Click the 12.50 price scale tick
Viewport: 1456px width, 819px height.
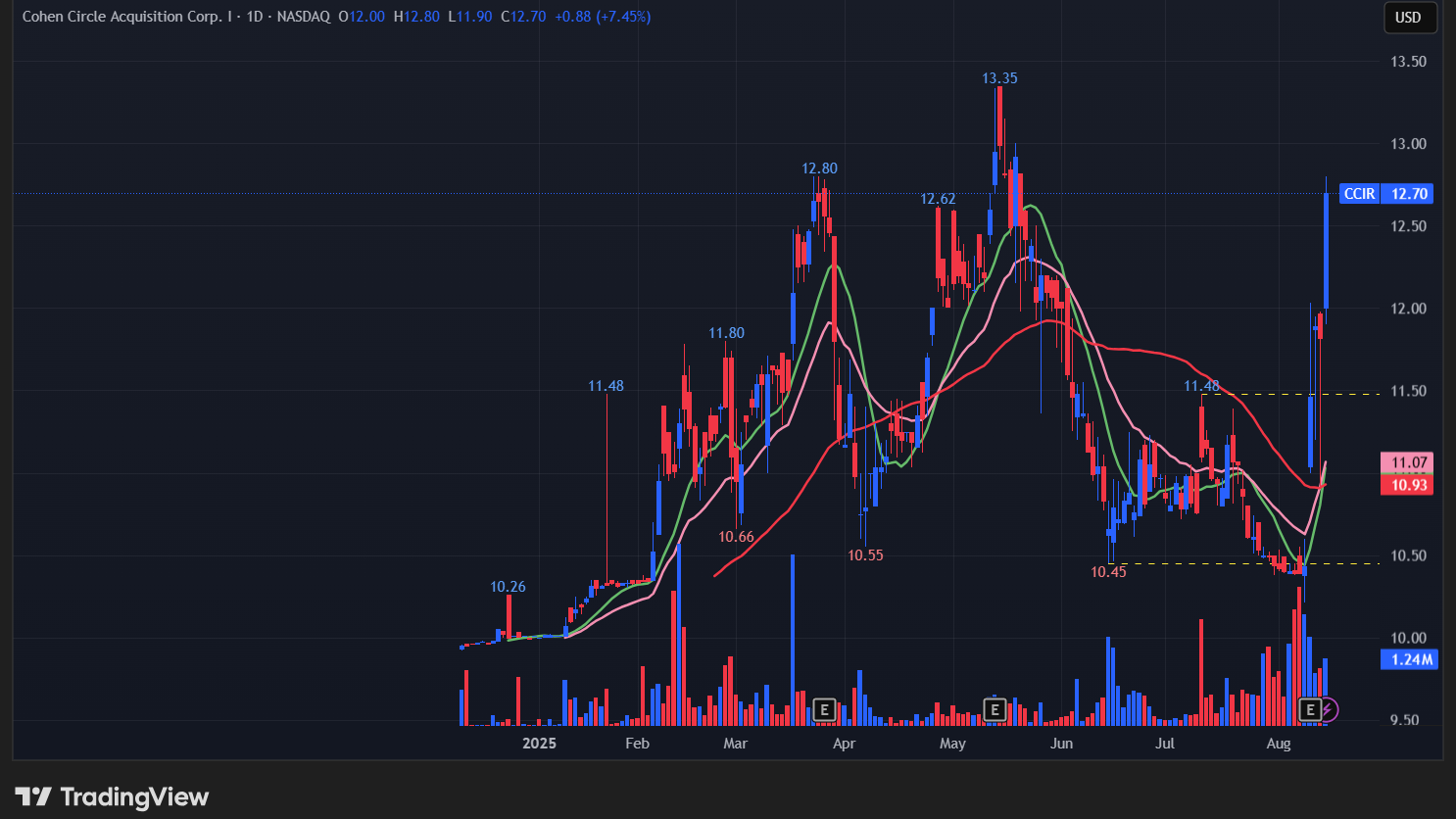point(1408,226)
